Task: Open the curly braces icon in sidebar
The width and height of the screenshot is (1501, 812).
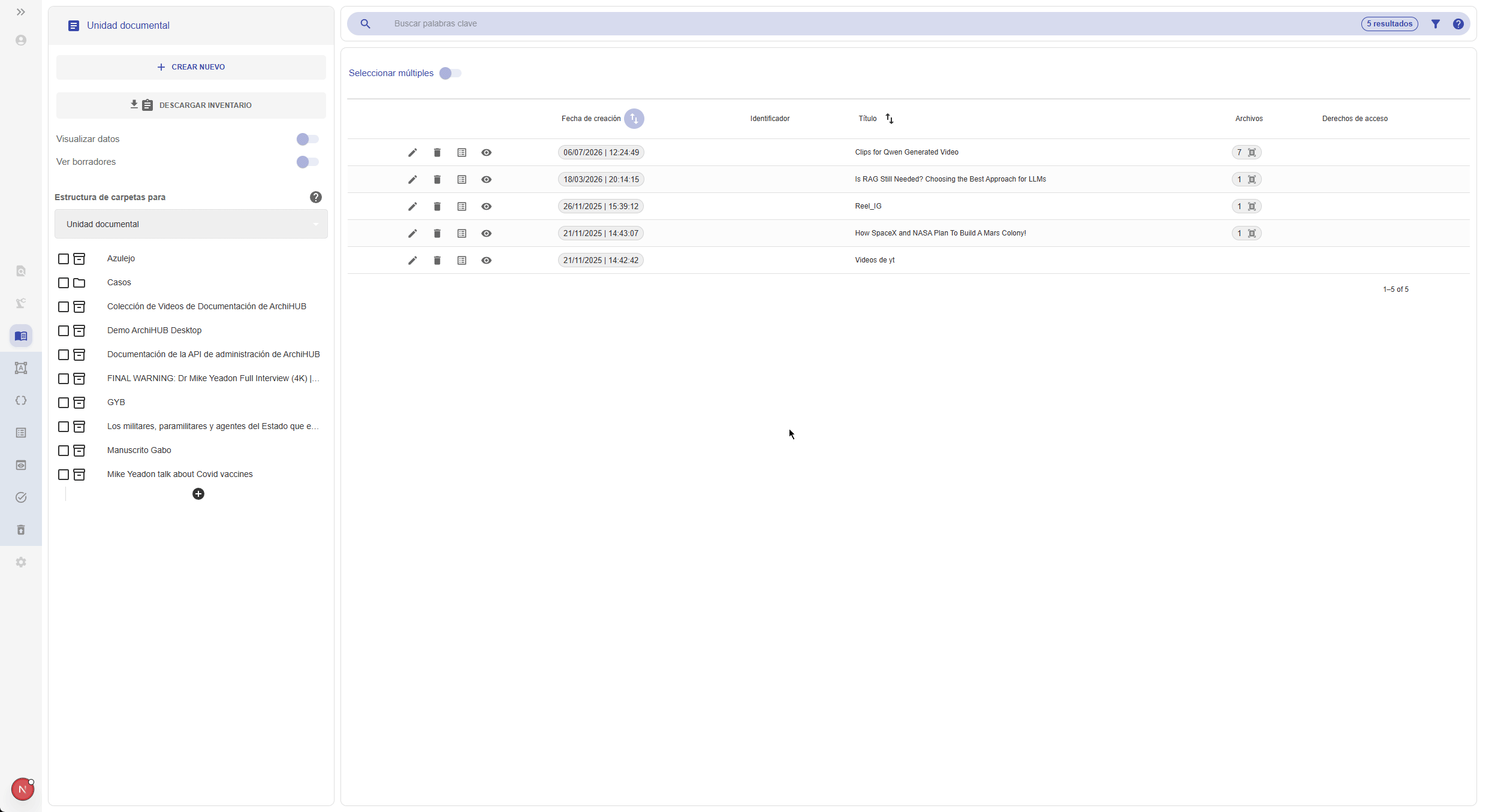Action: pos(21,400)
